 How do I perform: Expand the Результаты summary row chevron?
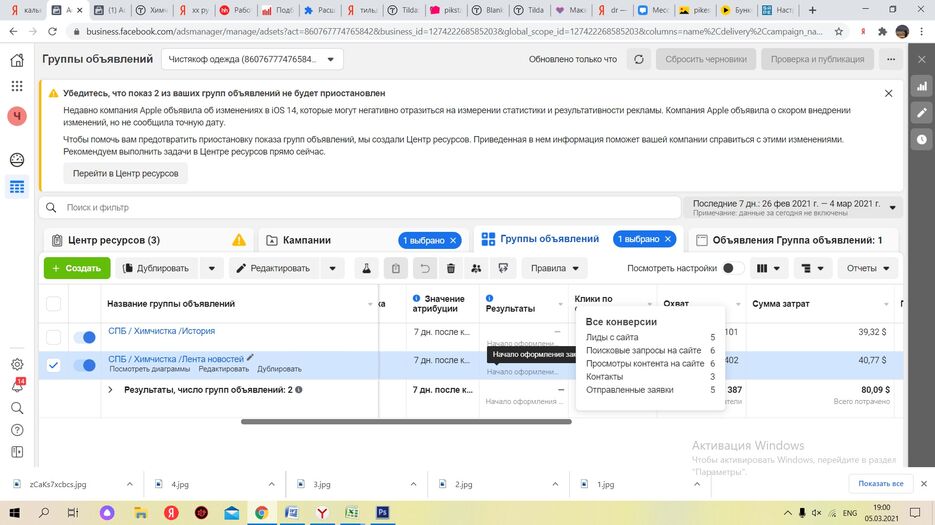(110, 390)
